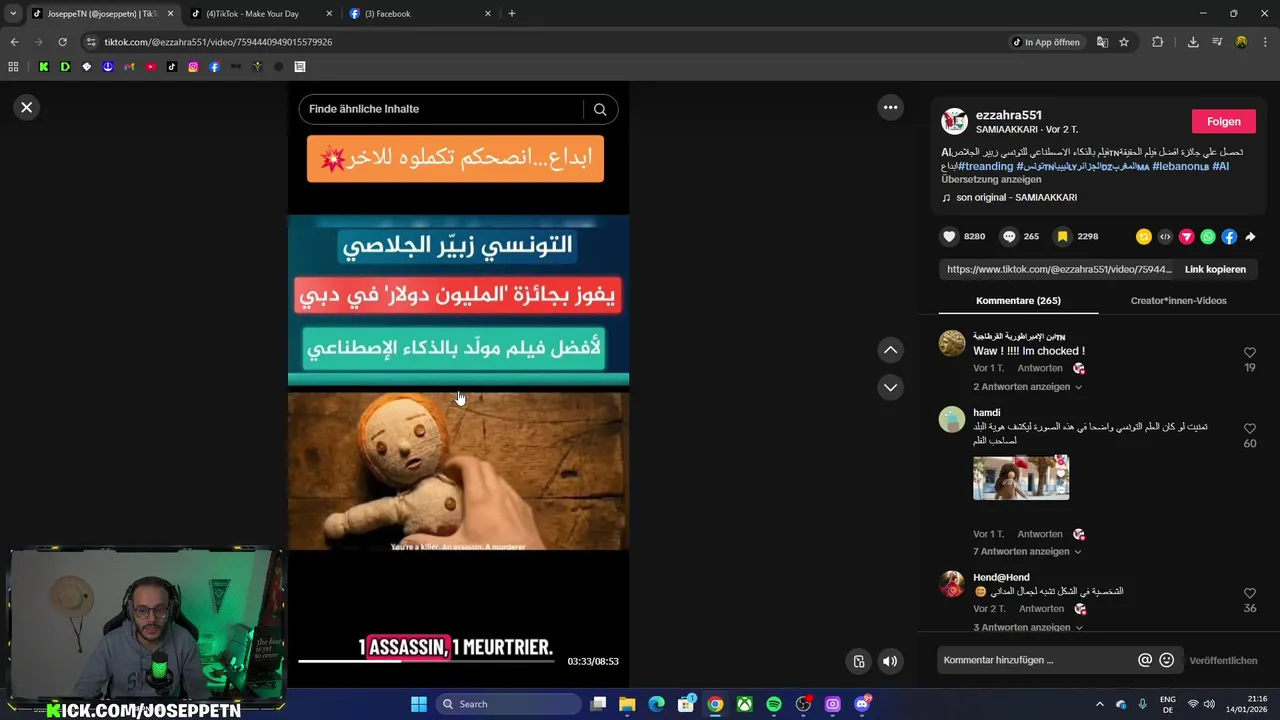
Task: Click 'Kommentar hinzufügen' comment input
Action: coord(1035,660)
